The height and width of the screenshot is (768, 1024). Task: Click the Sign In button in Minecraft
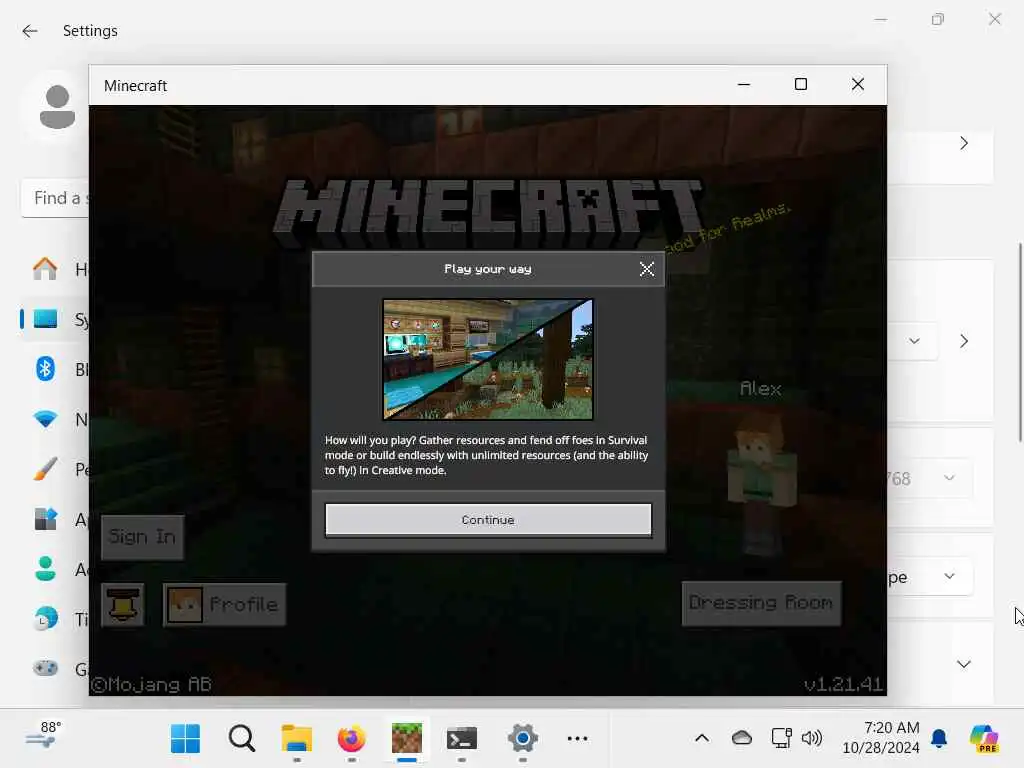[x=142, y=537]
